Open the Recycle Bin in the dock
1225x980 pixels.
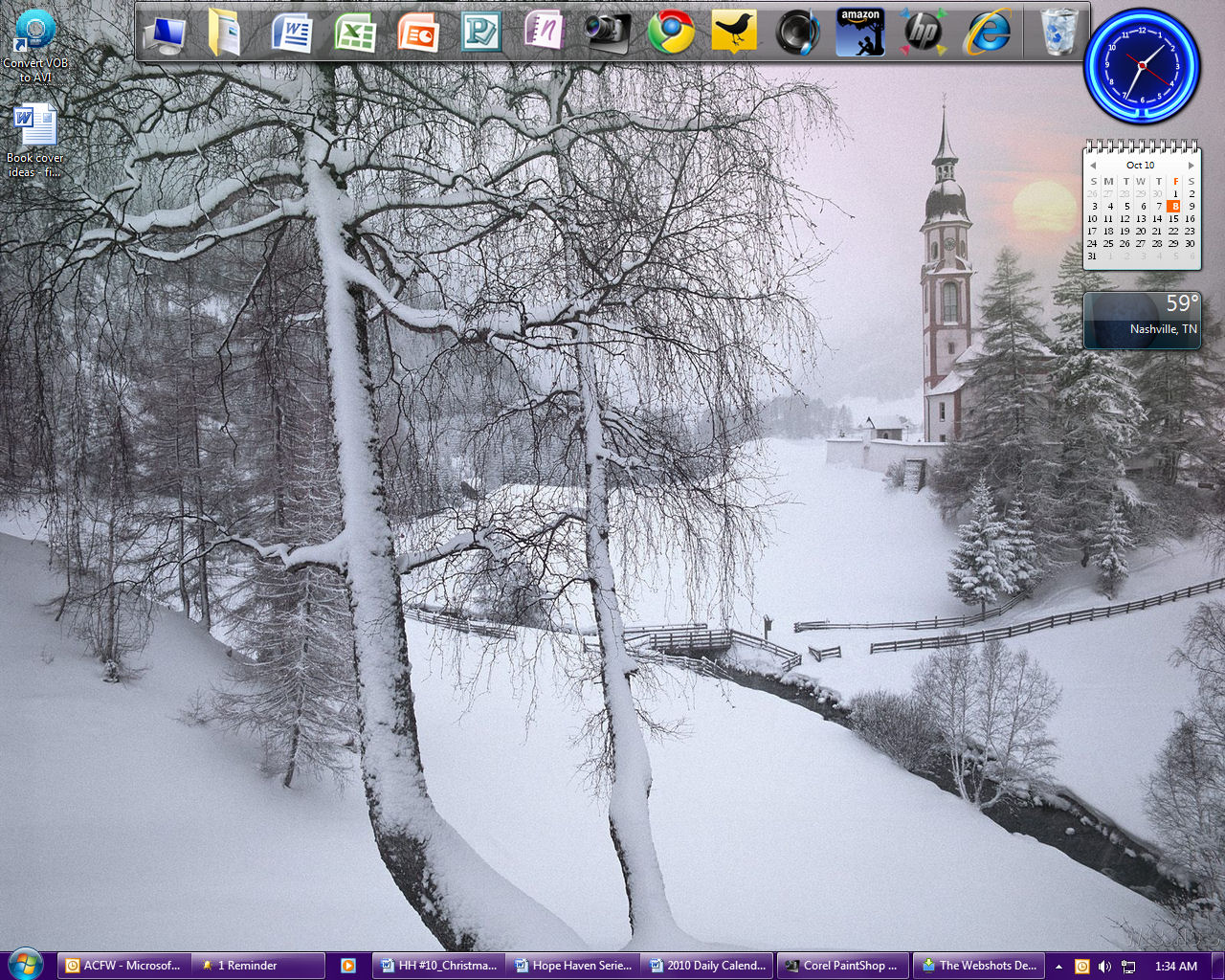click(1058, 33)
